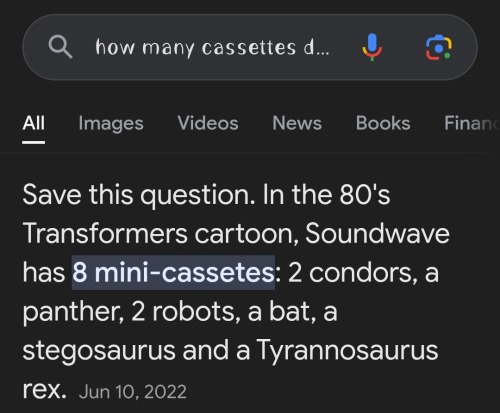Focus the search field with 'how many cassettes'
Viewport: 500px width, 413px height.
point(212,47)
